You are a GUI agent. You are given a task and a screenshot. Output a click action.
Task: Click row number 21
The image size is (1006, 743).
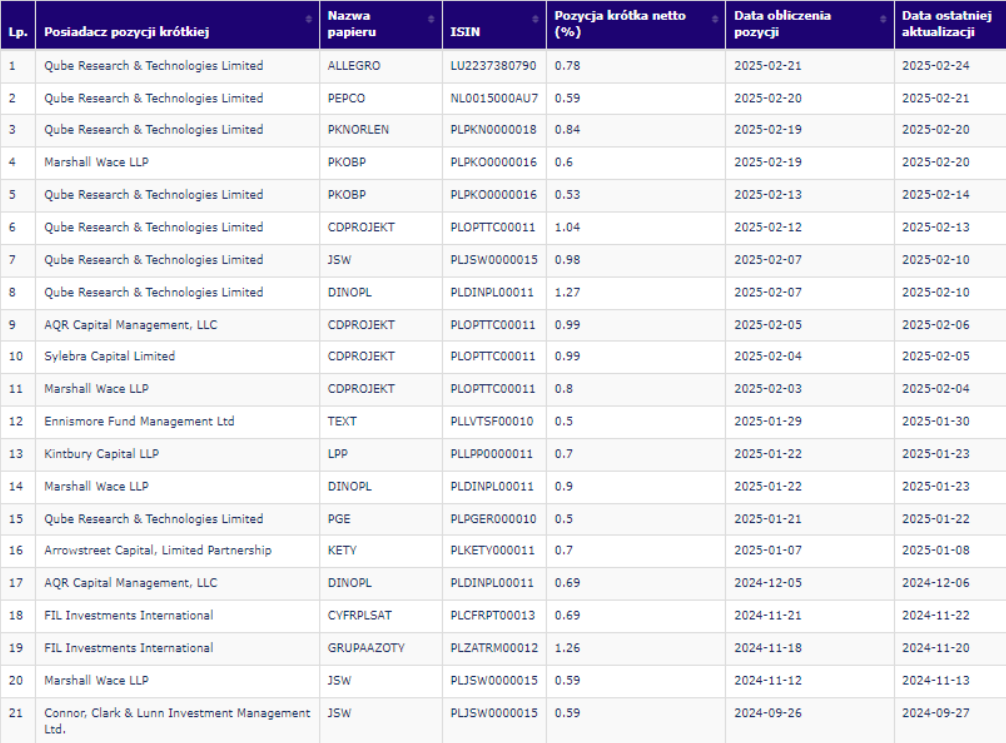[x=15, y=713]
